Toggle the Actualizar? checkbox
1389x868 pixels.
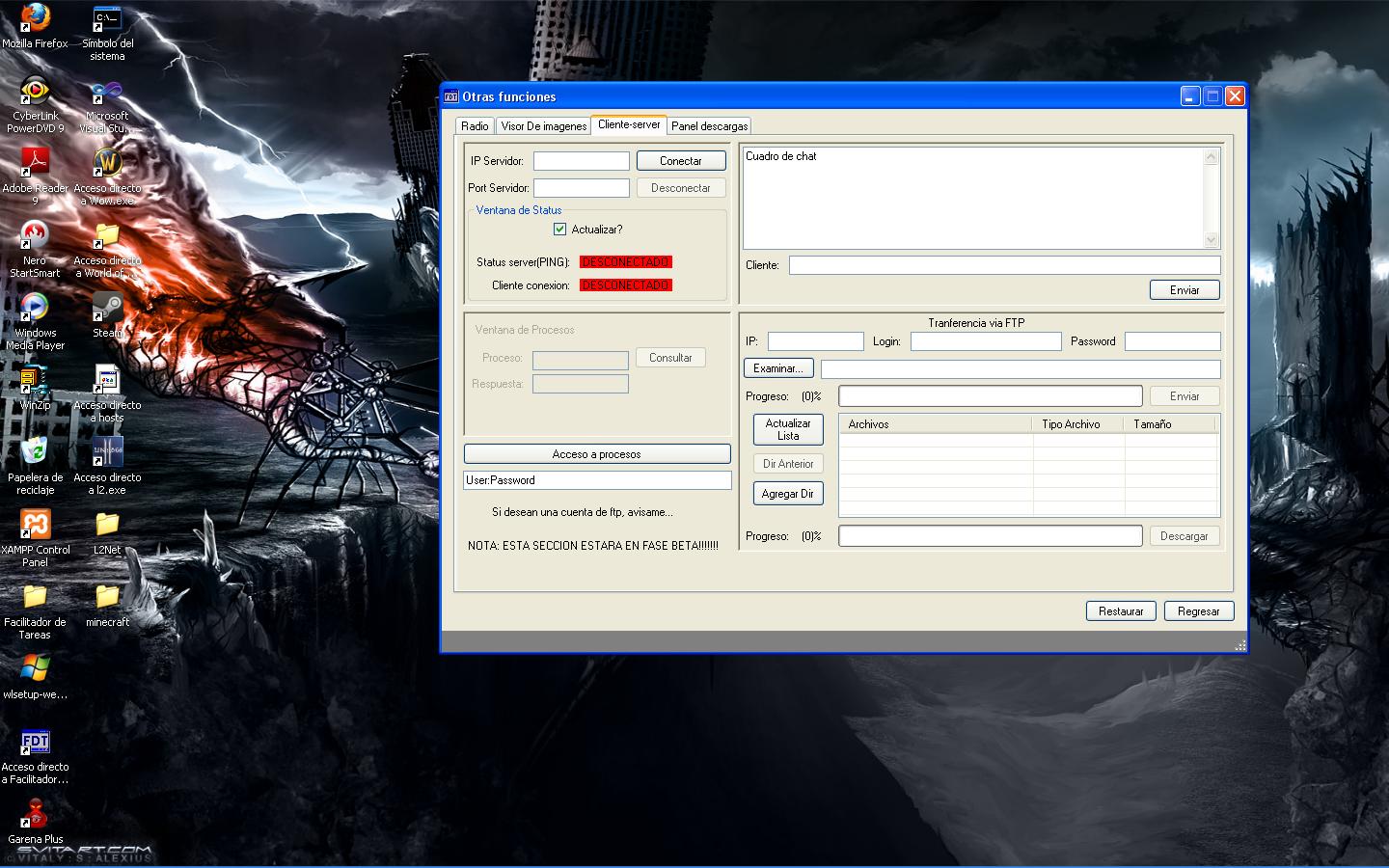pos(559,230)
